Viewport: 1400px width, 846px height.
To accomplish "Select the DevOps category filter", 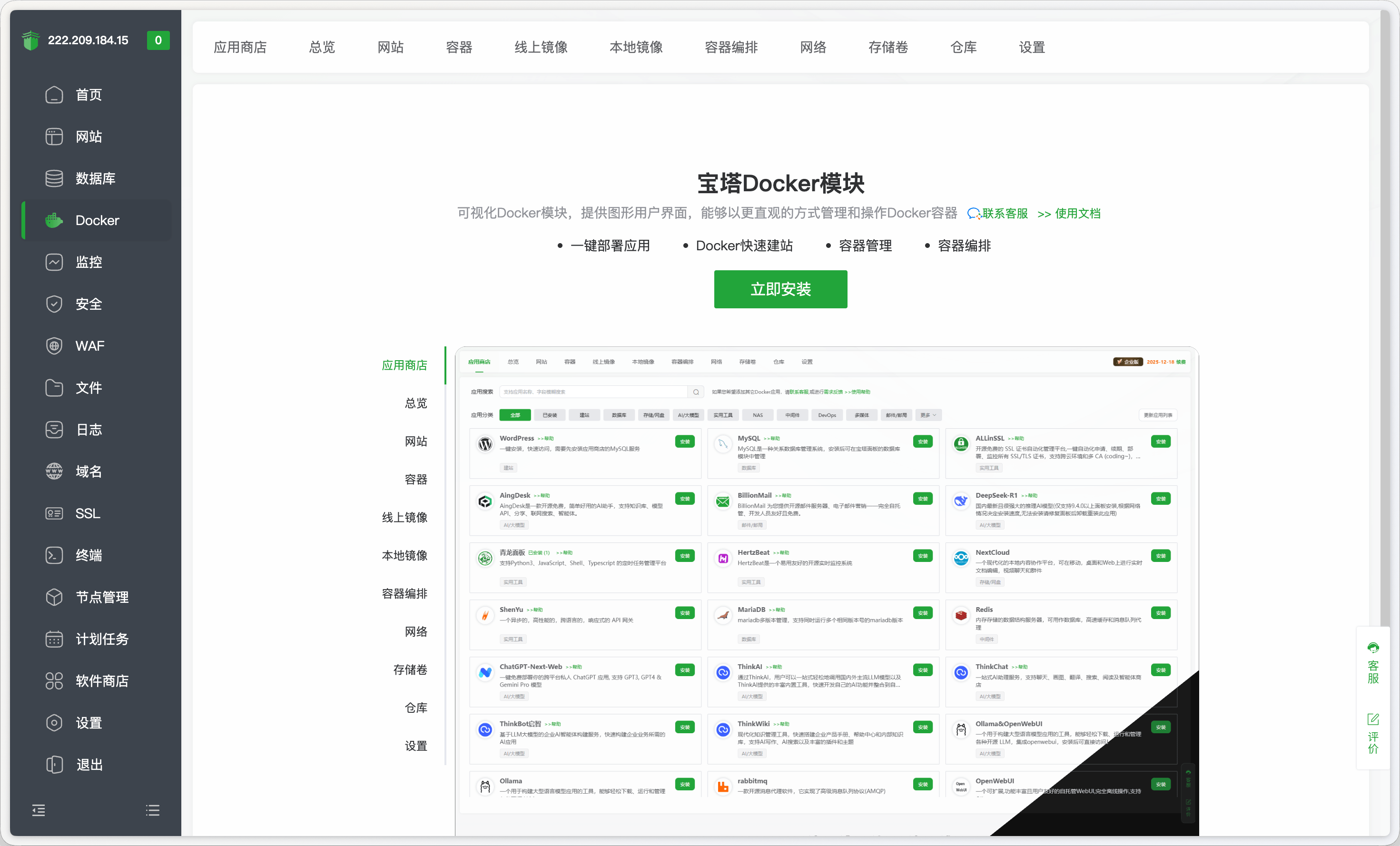I will tap(827, 415).
